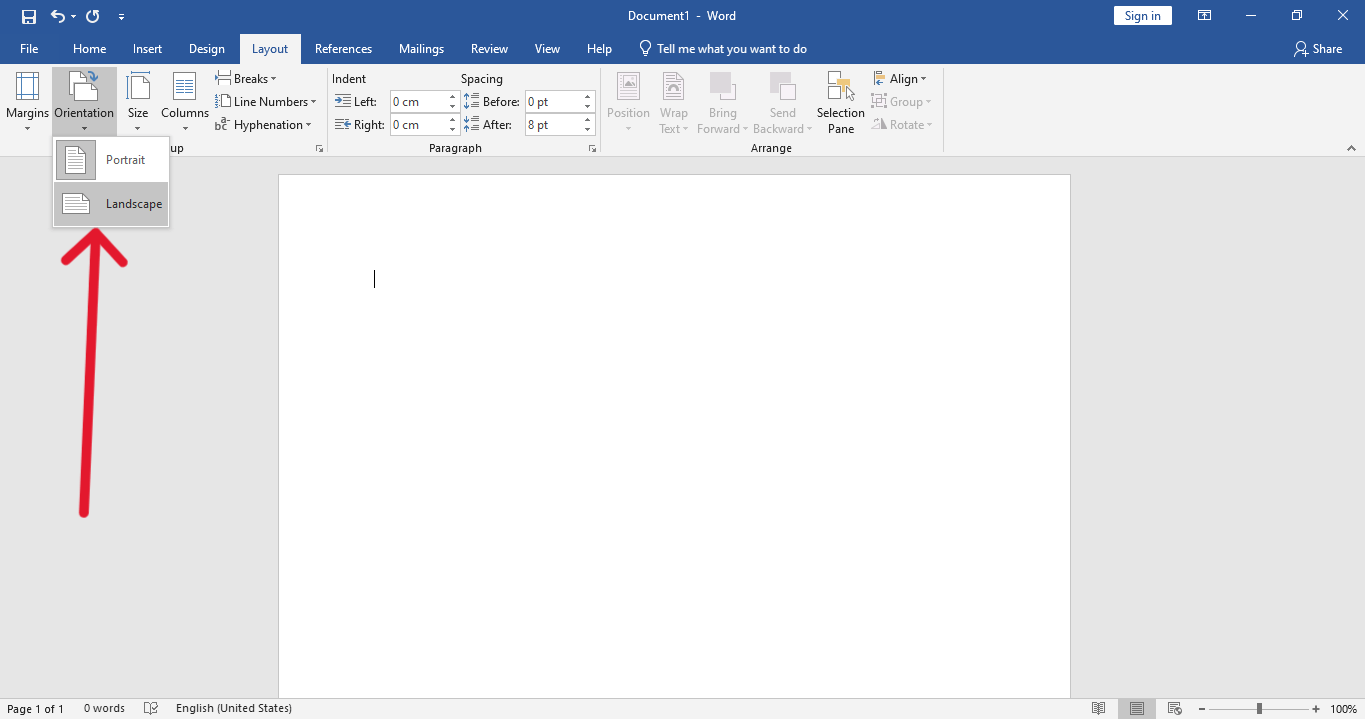Click the Redo/Repeat arrow icon
The image size is (1365, 719).
coord(93,16)
